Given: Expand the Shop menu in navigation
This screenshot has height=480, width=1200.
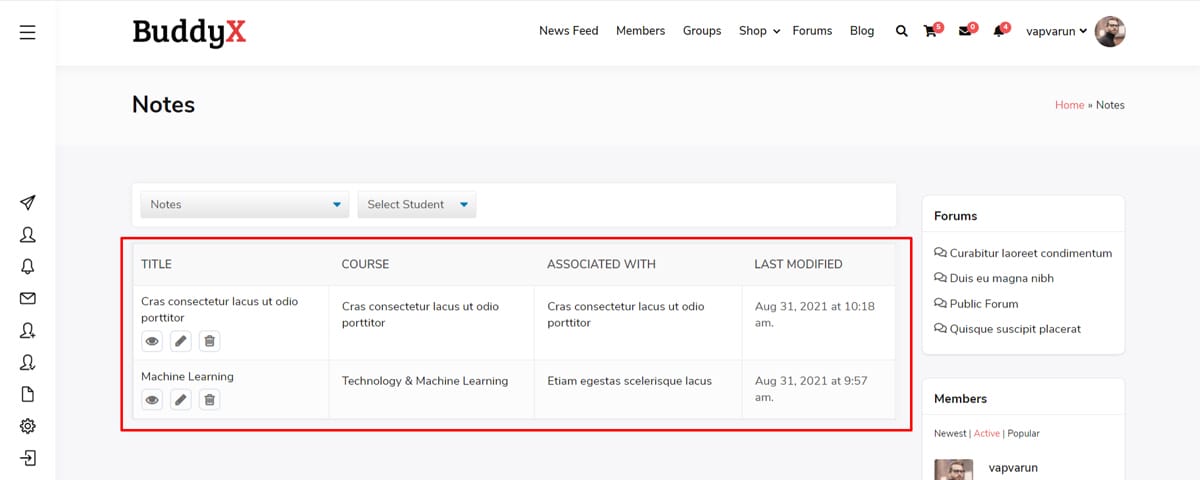Looking at the screenshot, I should pos(759,31).
